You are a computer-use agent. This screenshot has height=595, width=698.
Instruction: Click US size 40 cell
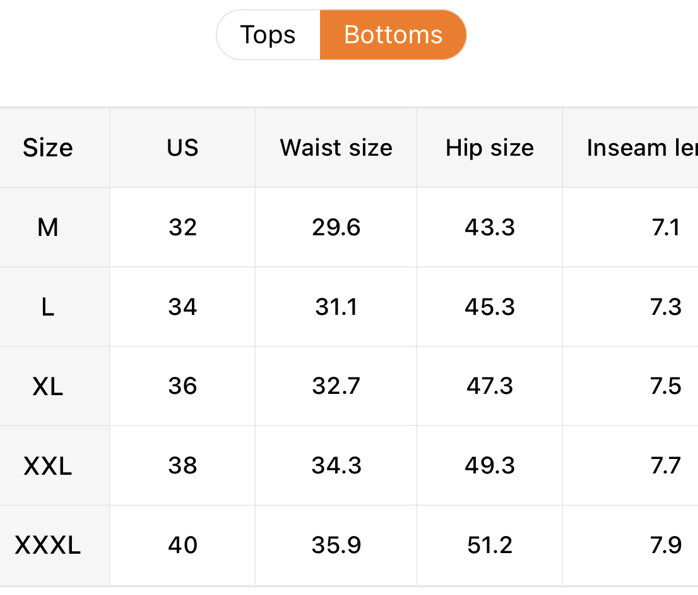tap(182, 545)
